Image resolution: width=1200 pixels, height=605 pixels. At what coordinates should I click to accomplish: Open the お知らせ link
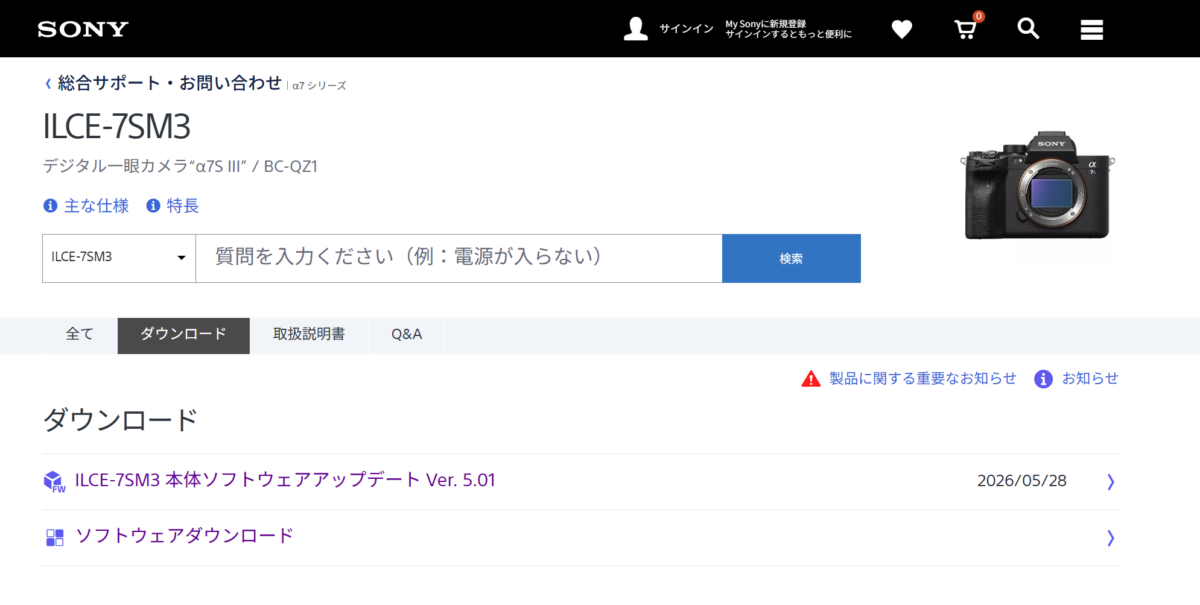pyautogui.click(x=1090, y=379)
